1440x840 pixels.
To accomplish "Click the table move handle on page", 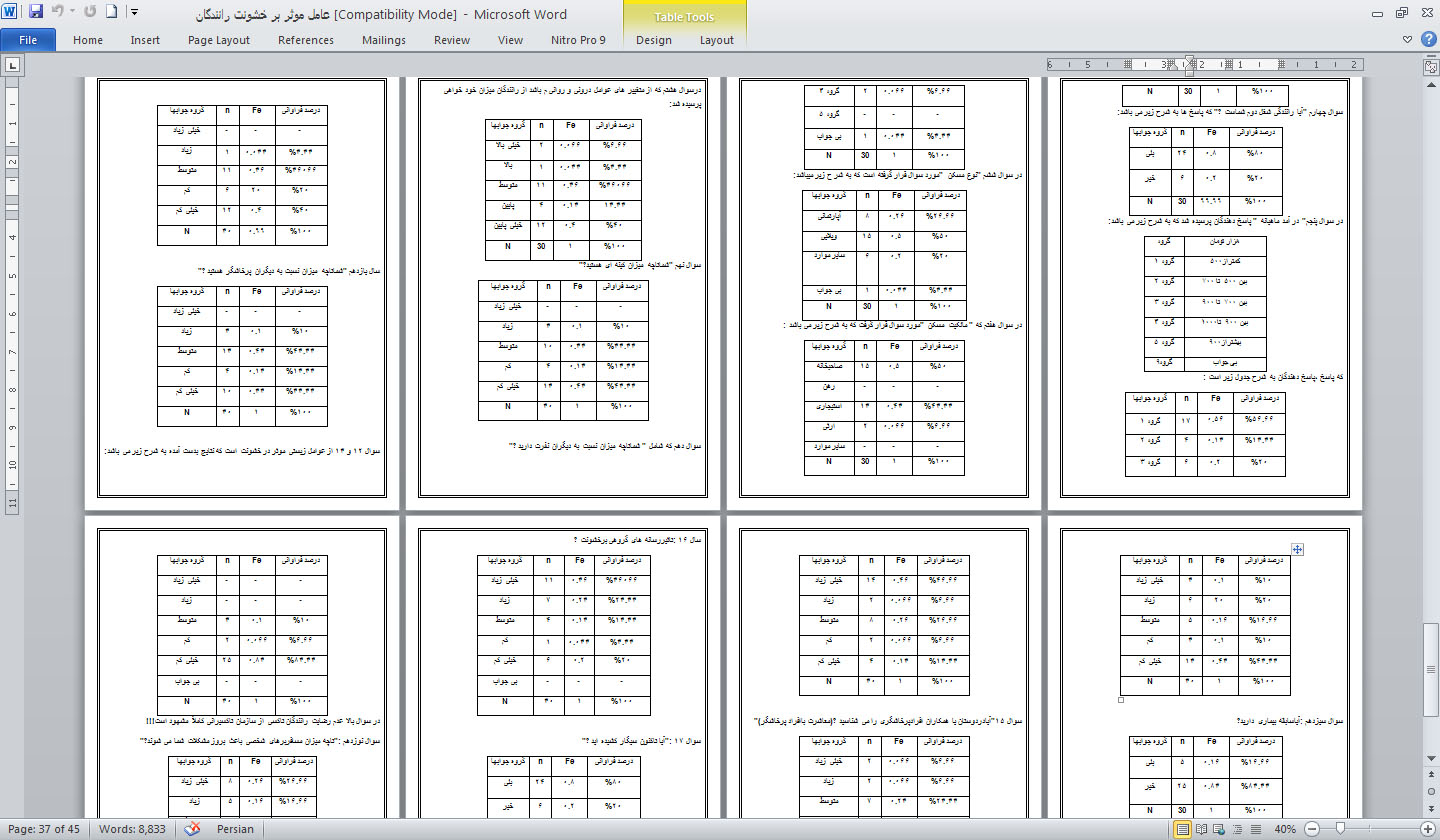I will 1297,549.
